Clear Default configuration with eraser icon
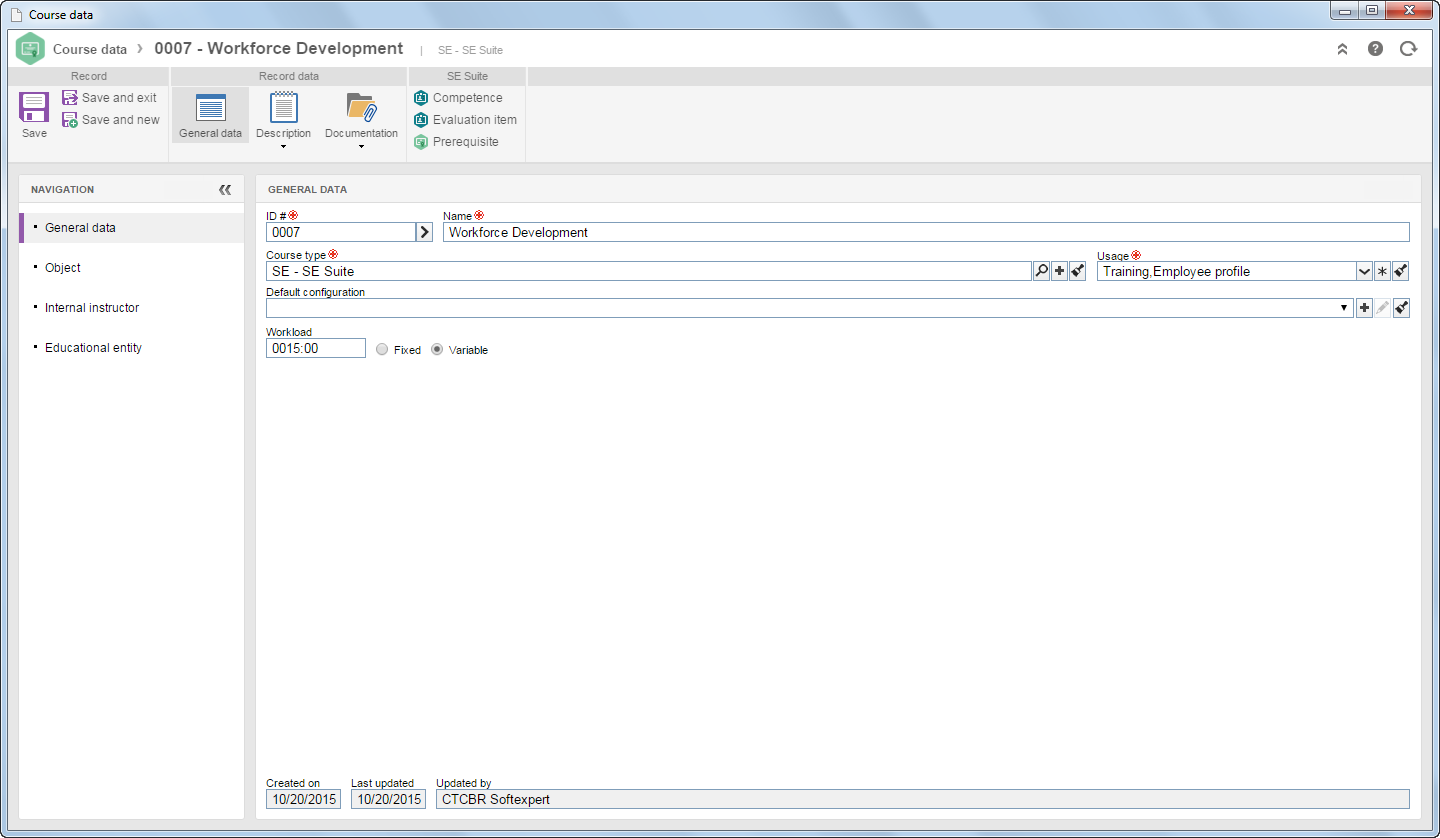Screen dimensions: 1440x838 1401,308
